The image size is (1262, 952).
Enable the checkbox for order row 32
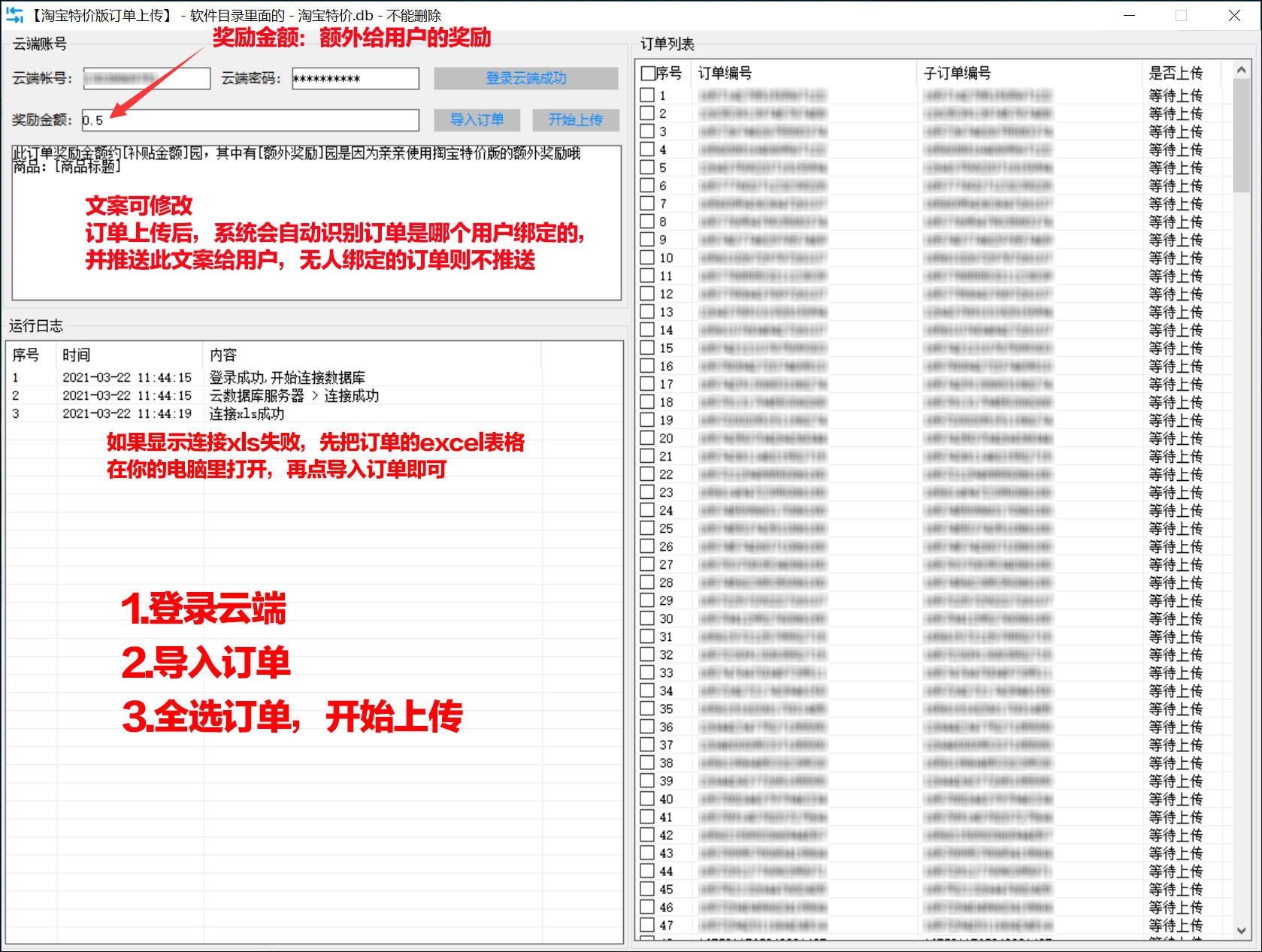click(x=647, y=654)
